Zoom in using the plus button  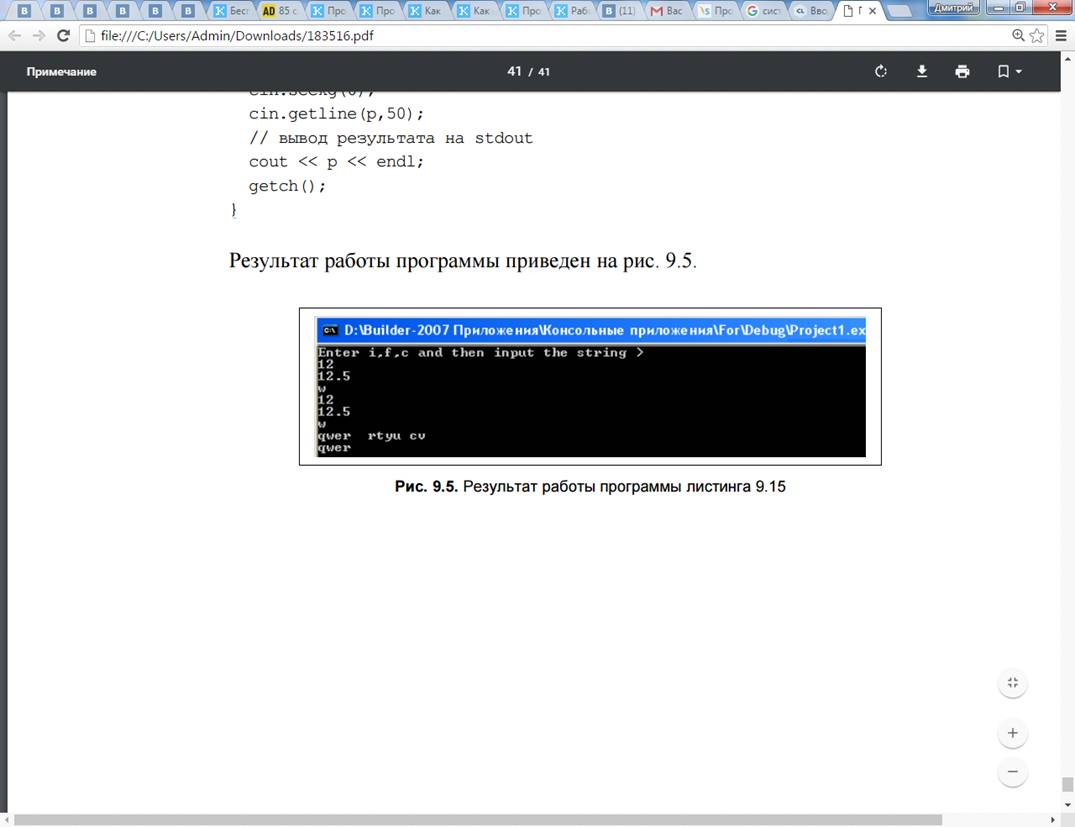(x=1012, y=733)
